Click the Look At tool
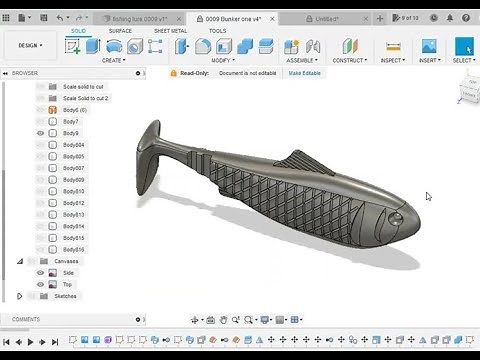The width and height of the screenshot is (480, 360). tap(211, 320)
